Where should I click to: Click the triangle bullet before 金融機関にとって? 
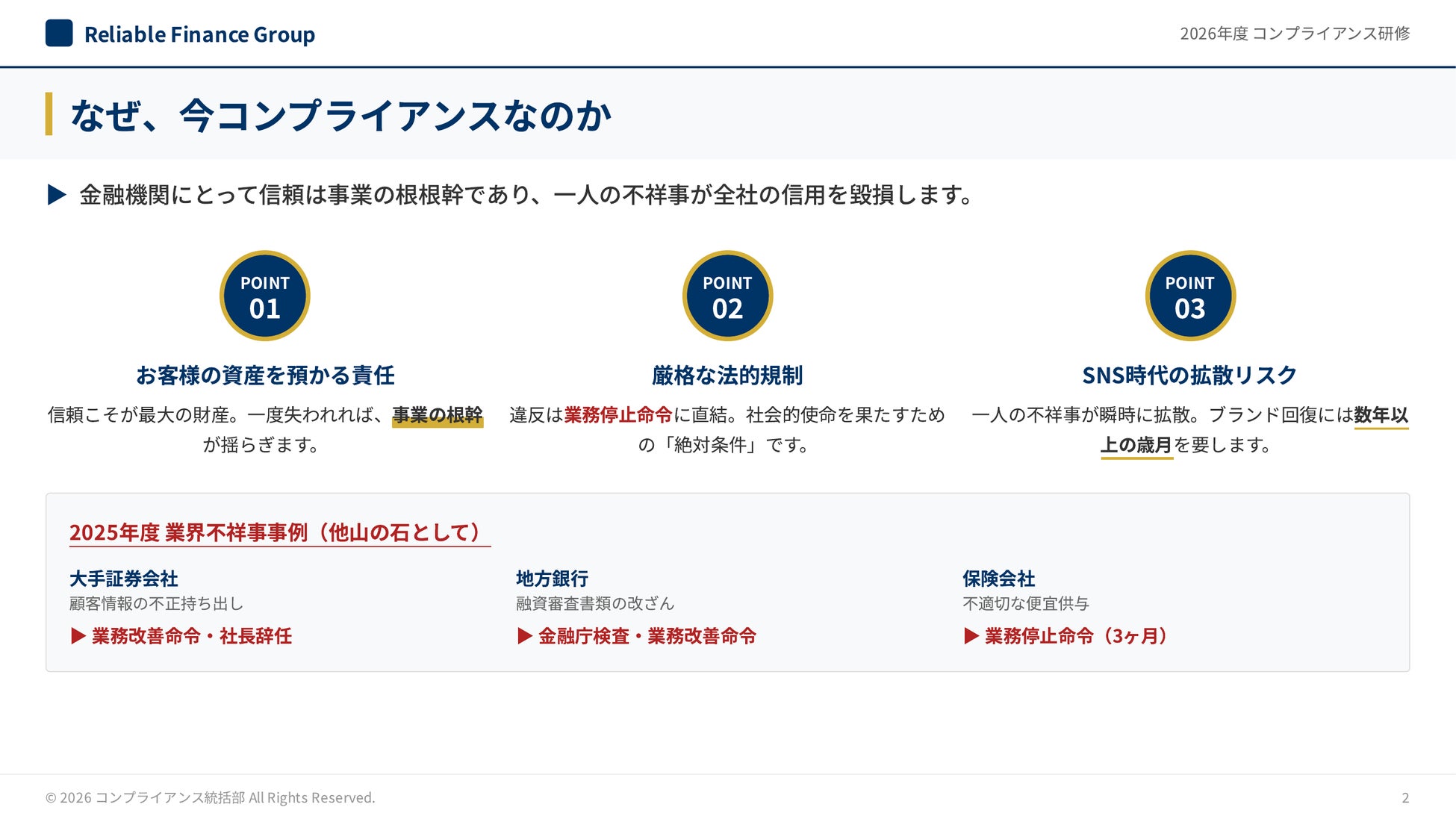[57, 195]
